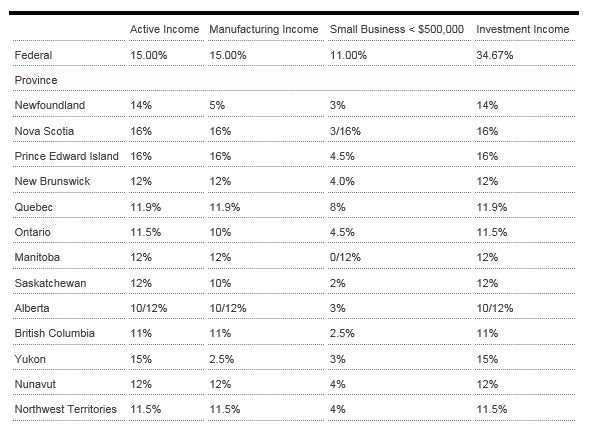The width and height of the screenshot is (590, 433).
Task: Select Yukon manufacturing income 2.5% cell
Action: (222, 359)
